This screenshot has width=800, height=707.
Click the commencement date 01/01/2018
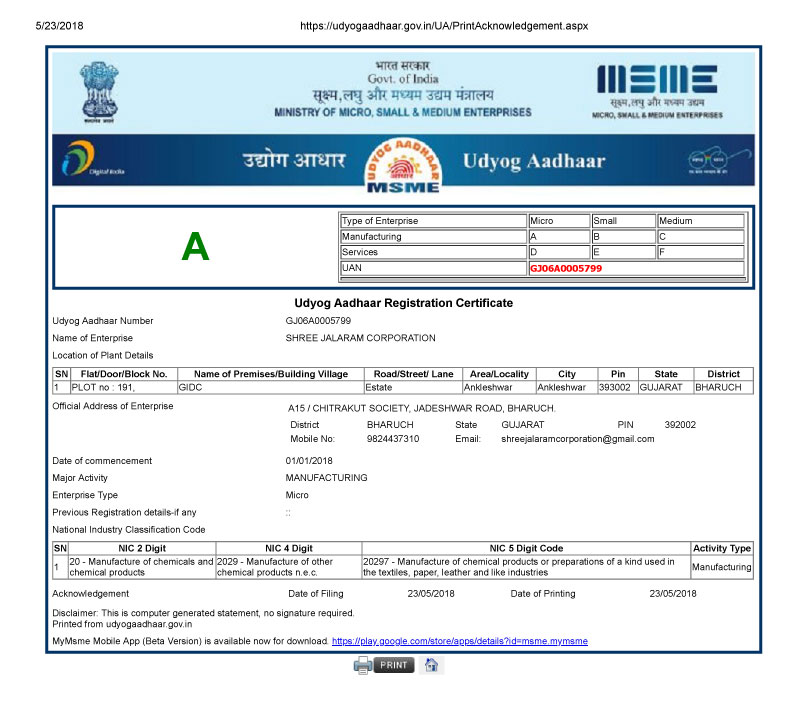(x=309, y=461)
